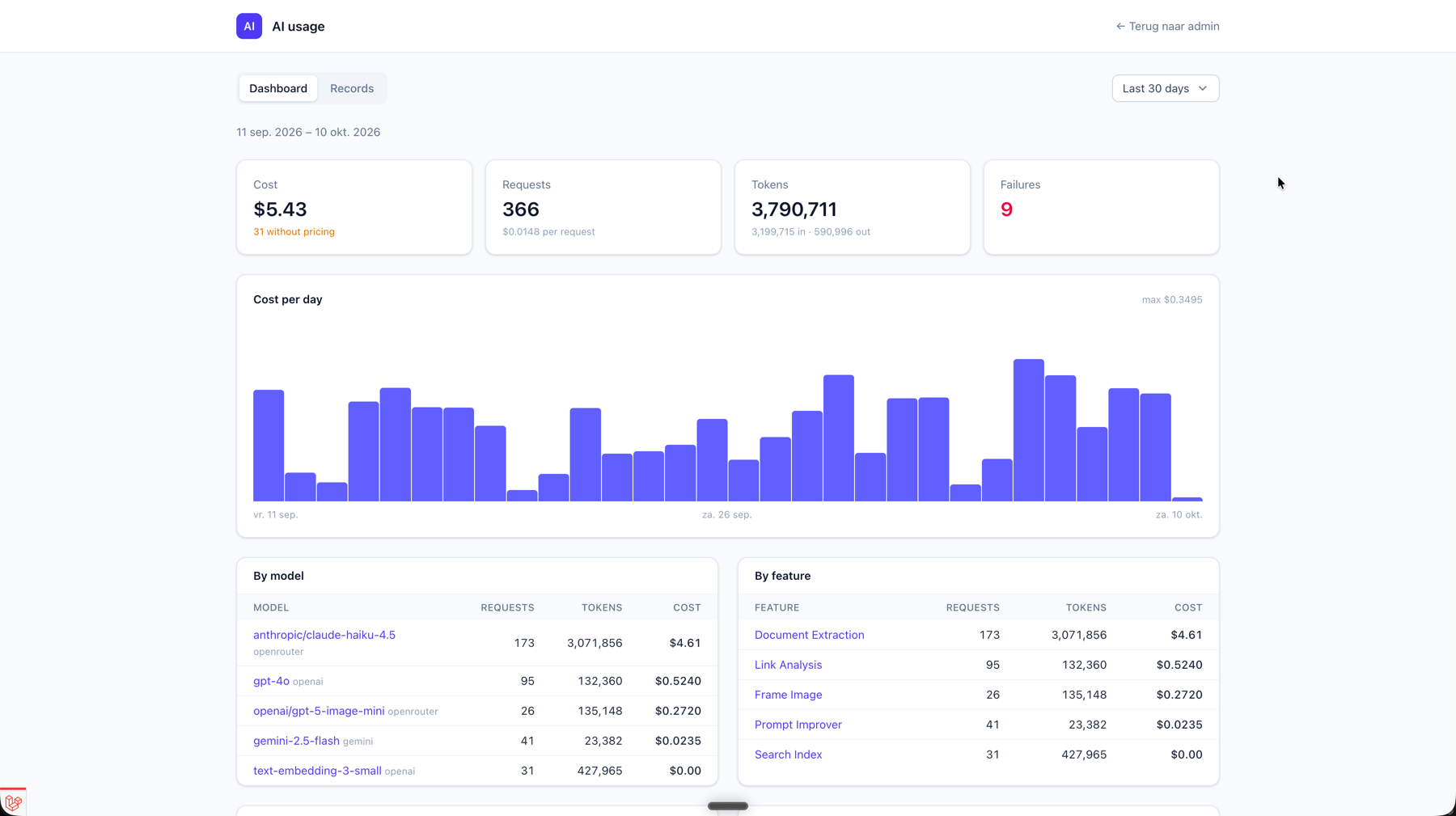Screen dimensions: 1456x816
Task: Switch to the Dashboard tab
Action: [x=278, y=88]
